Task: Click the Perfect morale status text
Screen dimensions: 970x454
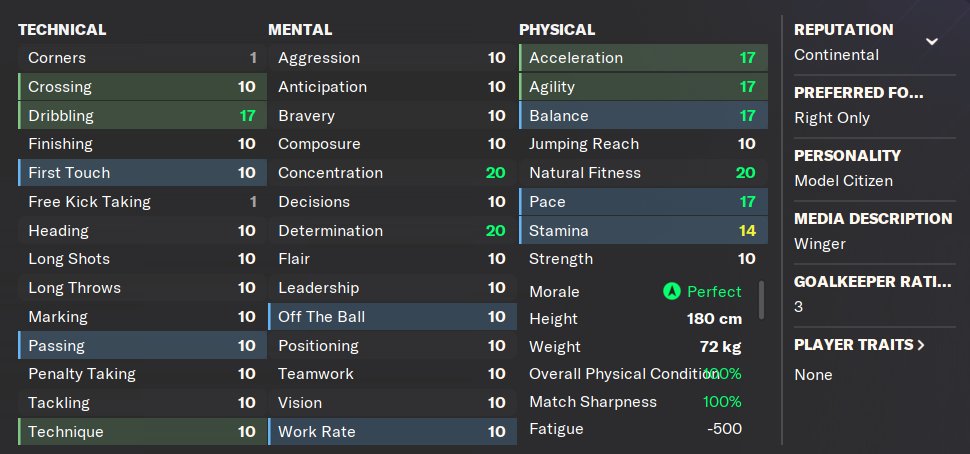Action: (714, 292)
